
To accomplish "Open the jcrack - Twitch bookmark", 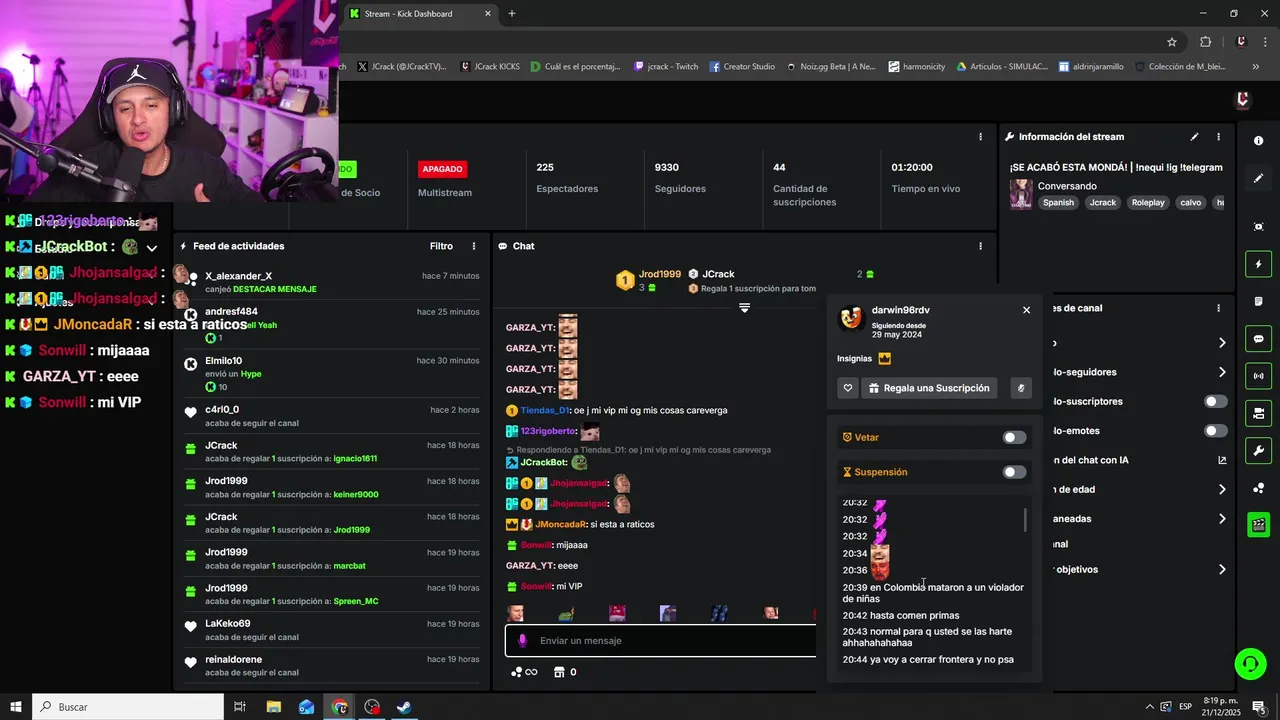I will pos(665,67).
